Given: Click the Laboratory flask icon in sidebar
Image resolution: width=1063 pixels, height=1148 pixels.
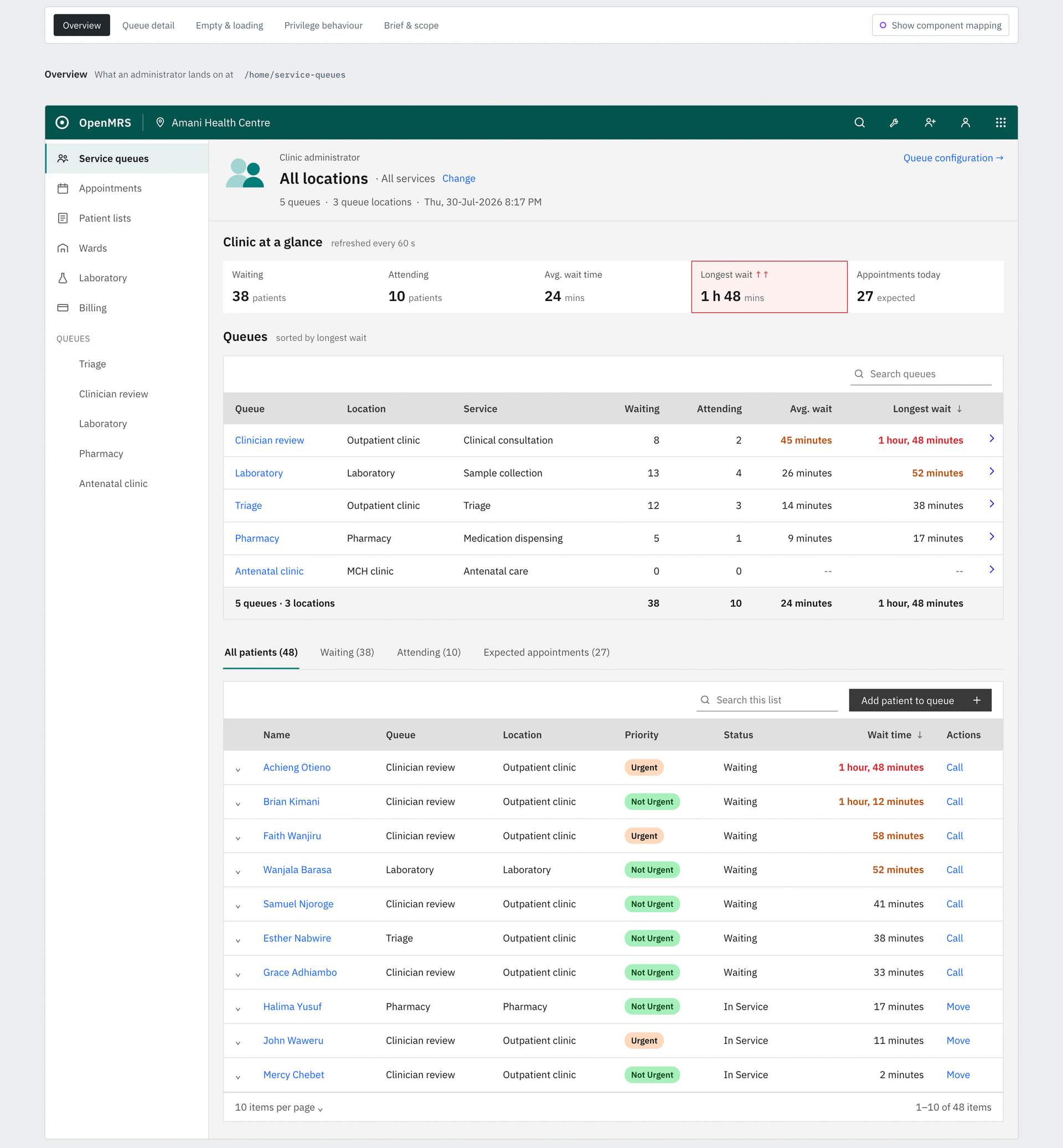Looking at the screenshot, I should click(x=63, y=278).
